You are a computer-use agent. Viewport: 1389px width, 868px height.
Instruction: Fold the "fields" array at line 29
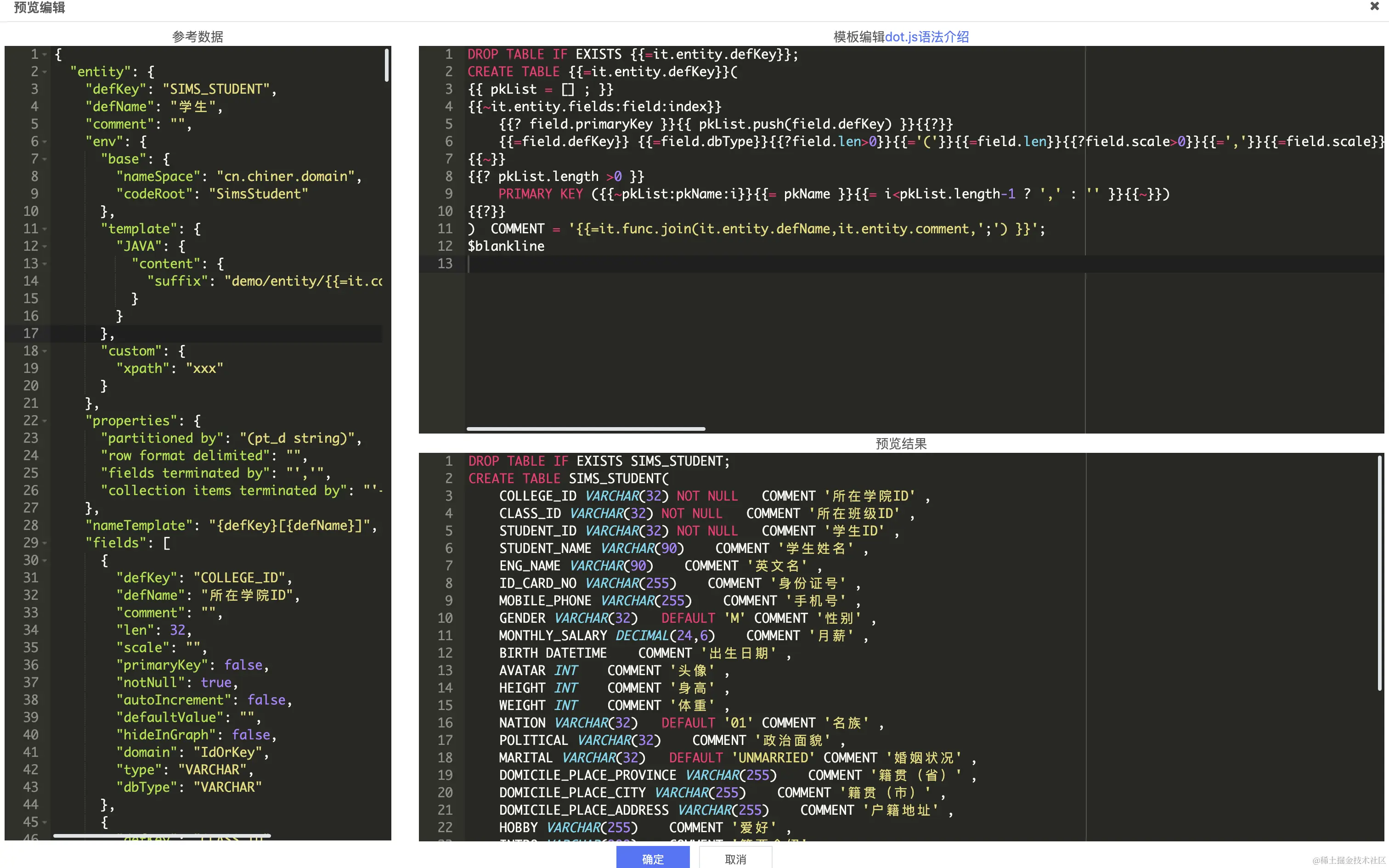coord(45,543)
